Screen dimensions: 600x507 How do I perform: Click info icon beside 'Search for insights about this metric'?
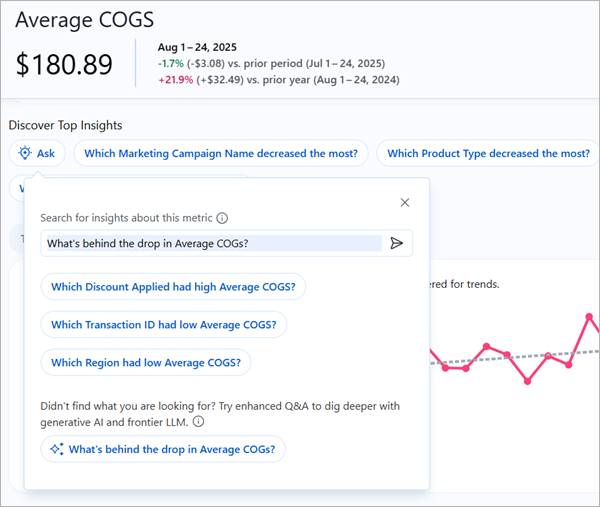click(x=222, y=218)
